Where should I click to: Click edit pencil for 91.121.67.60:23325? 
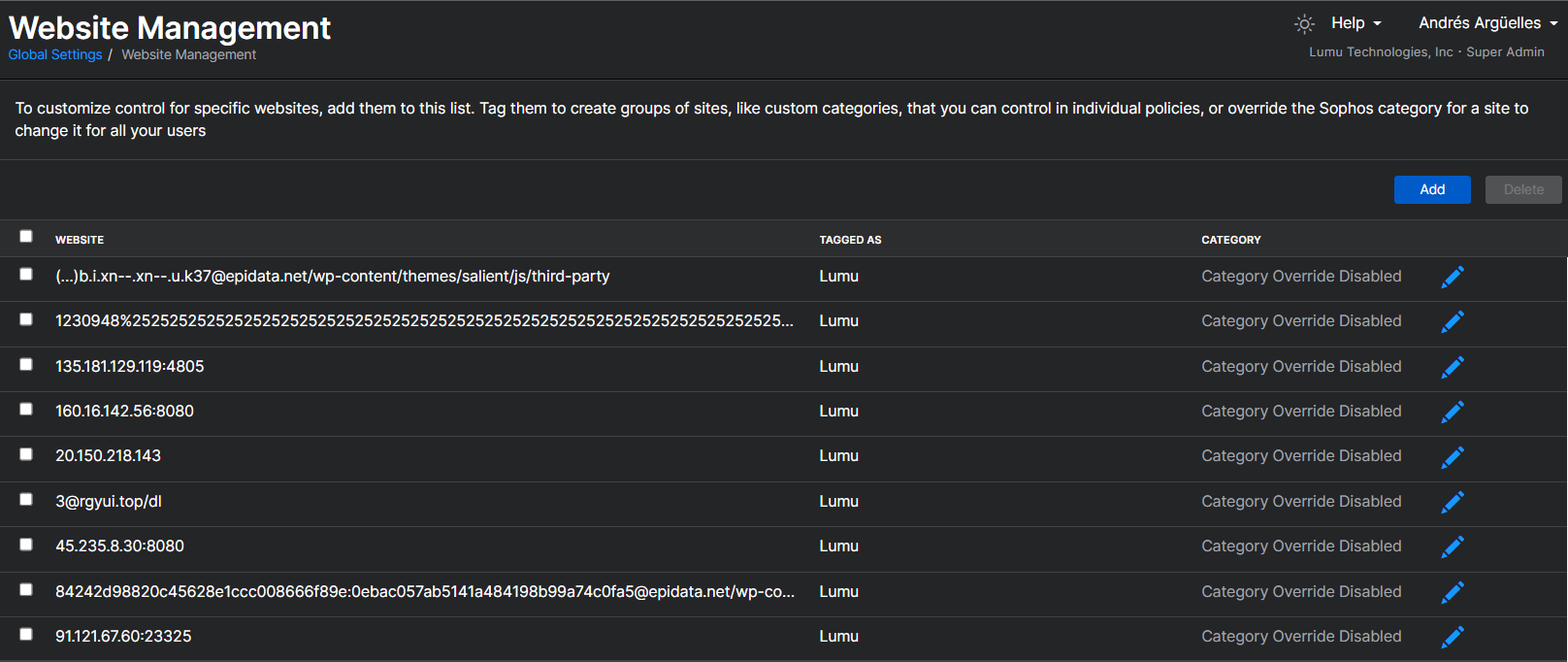click(1452, 637)
